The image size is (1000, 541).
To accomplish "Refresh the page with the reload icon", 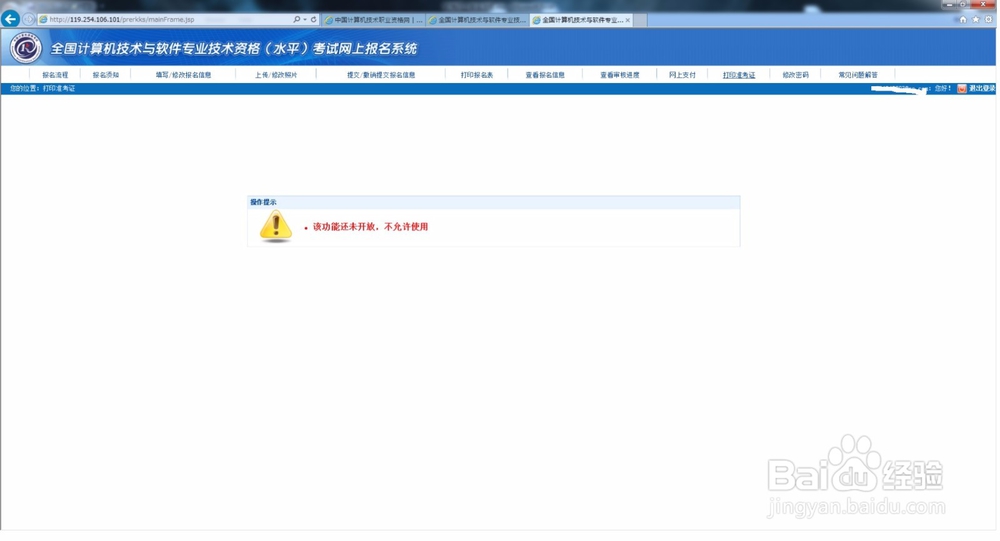I will click(313, 20).
